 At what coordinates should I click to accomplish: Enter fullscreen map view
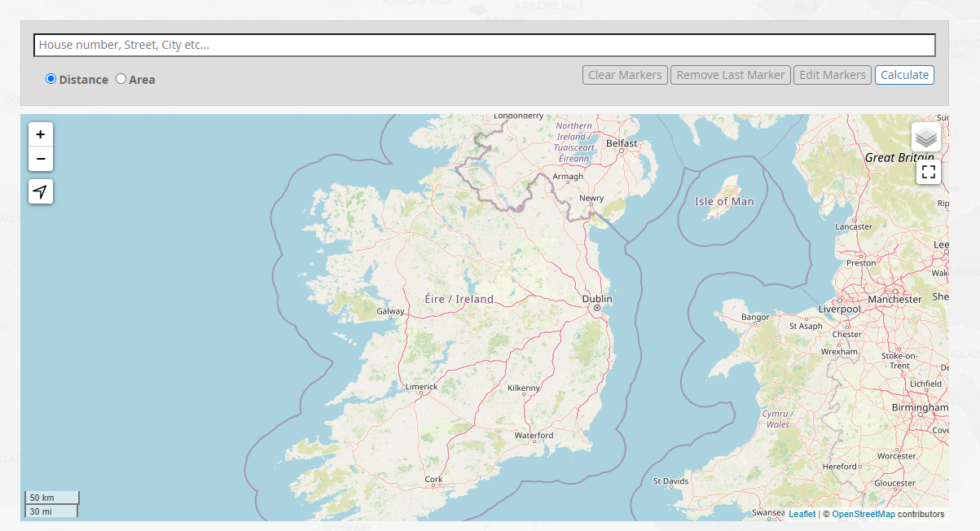pyautogui.click(x=928, y=172)
